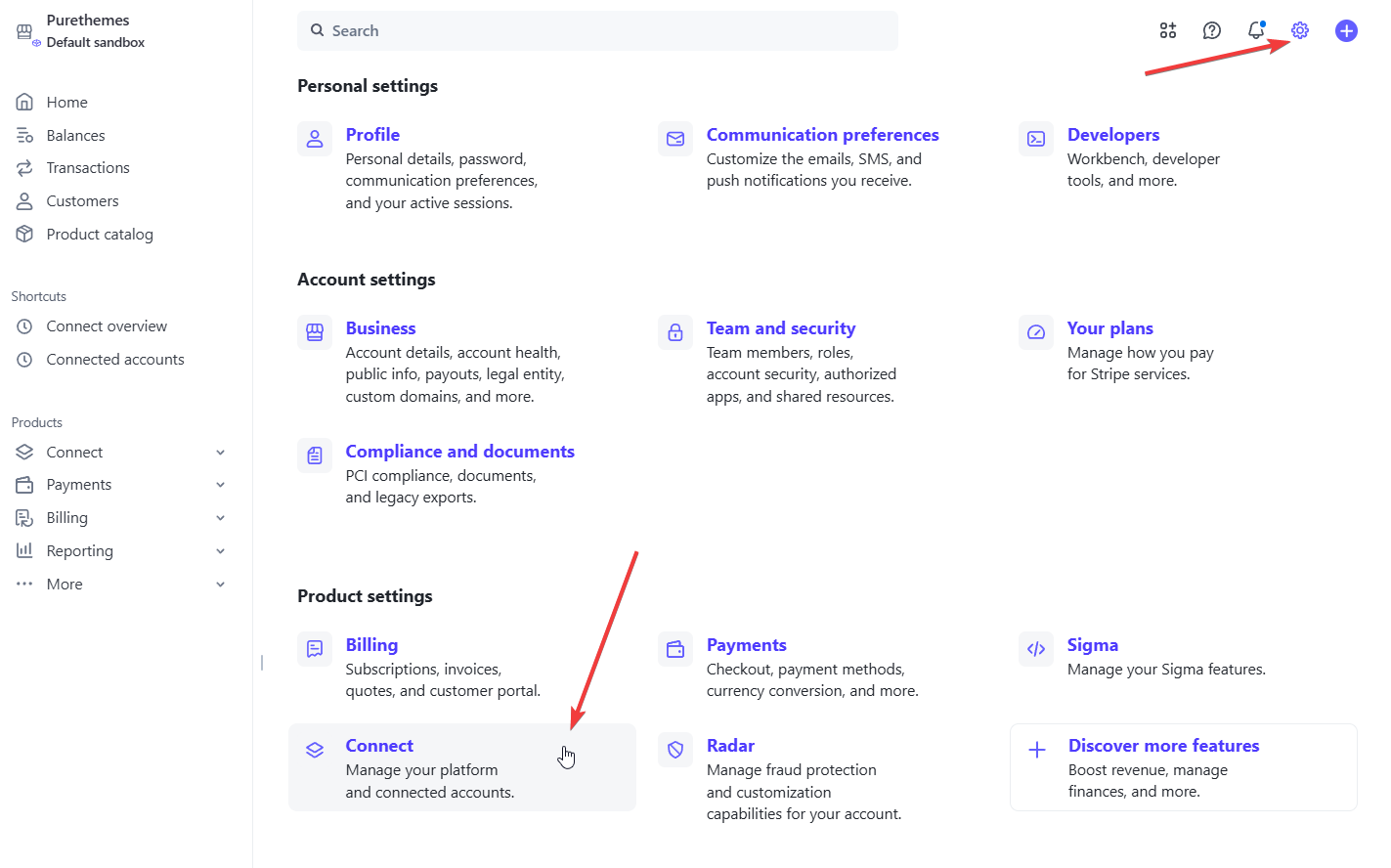
Task: Open Product catalog from sidebar
Action: pos(100,235)
